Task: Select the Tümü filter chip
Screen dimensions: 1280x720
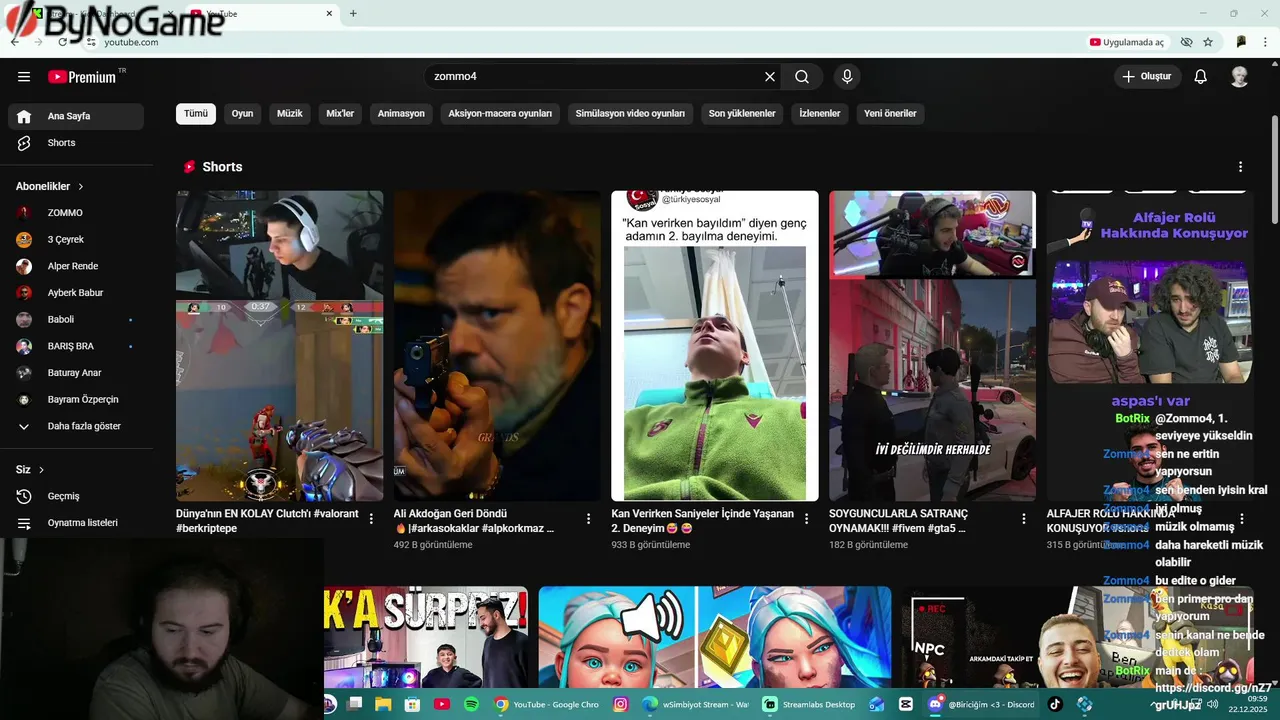Action: tap(196, 114)
